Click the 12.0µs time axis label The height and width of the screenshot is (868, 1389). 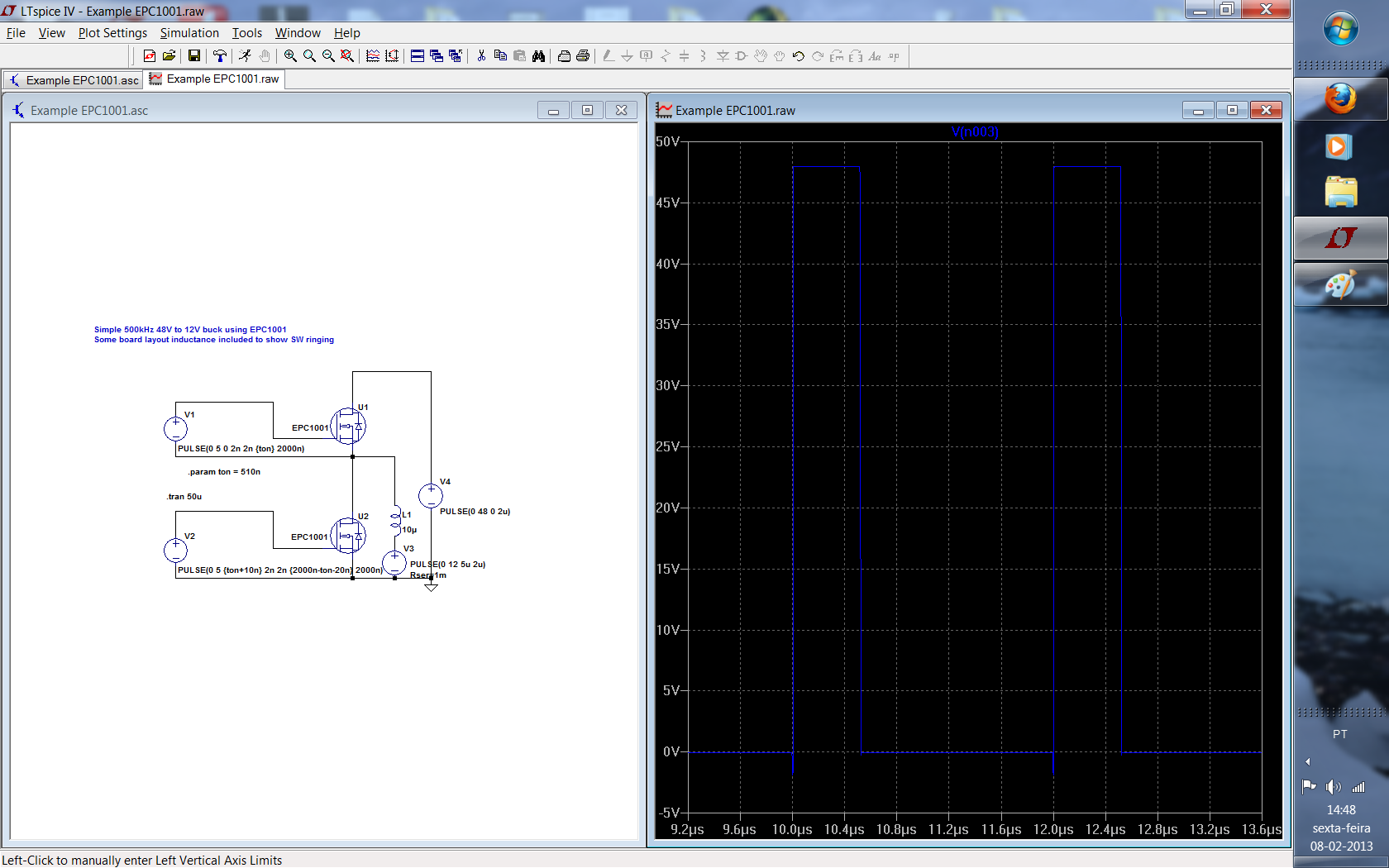click(1053, 829)
